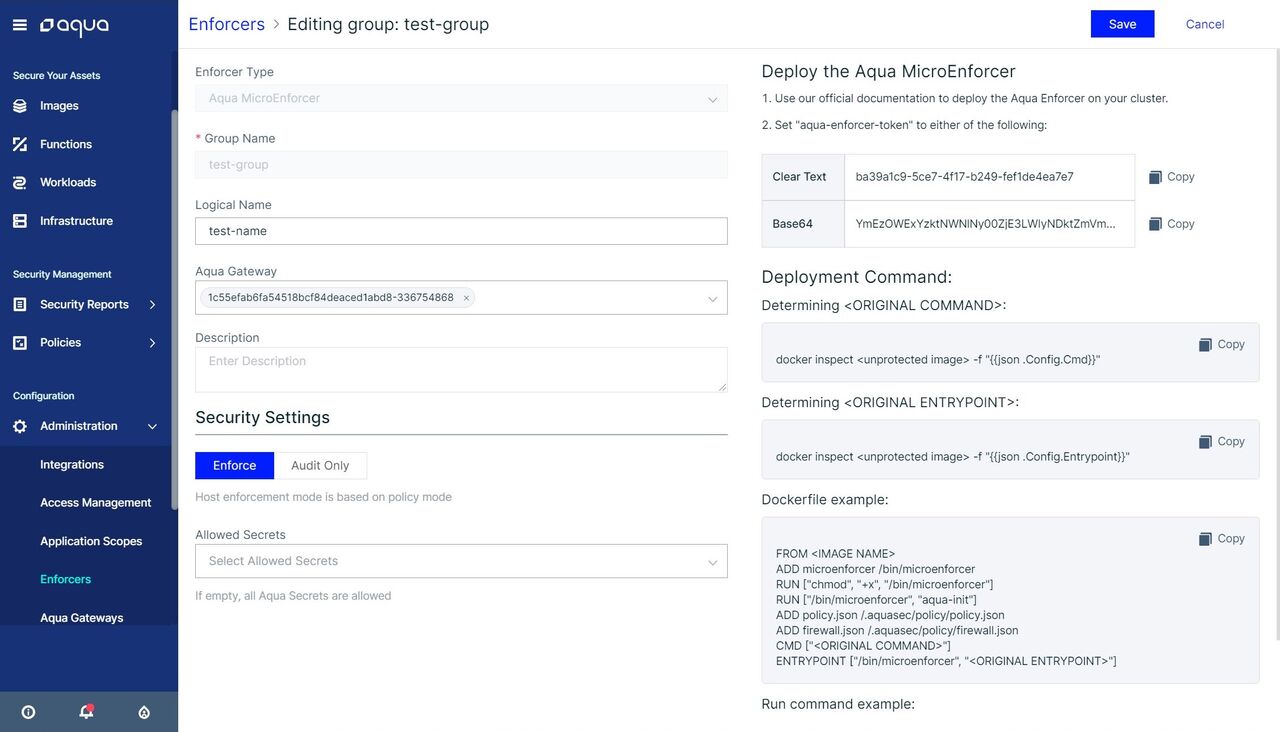Click the Description text area
The width and height of the screenshot is (1280, 732).
[x=461, y=369]
